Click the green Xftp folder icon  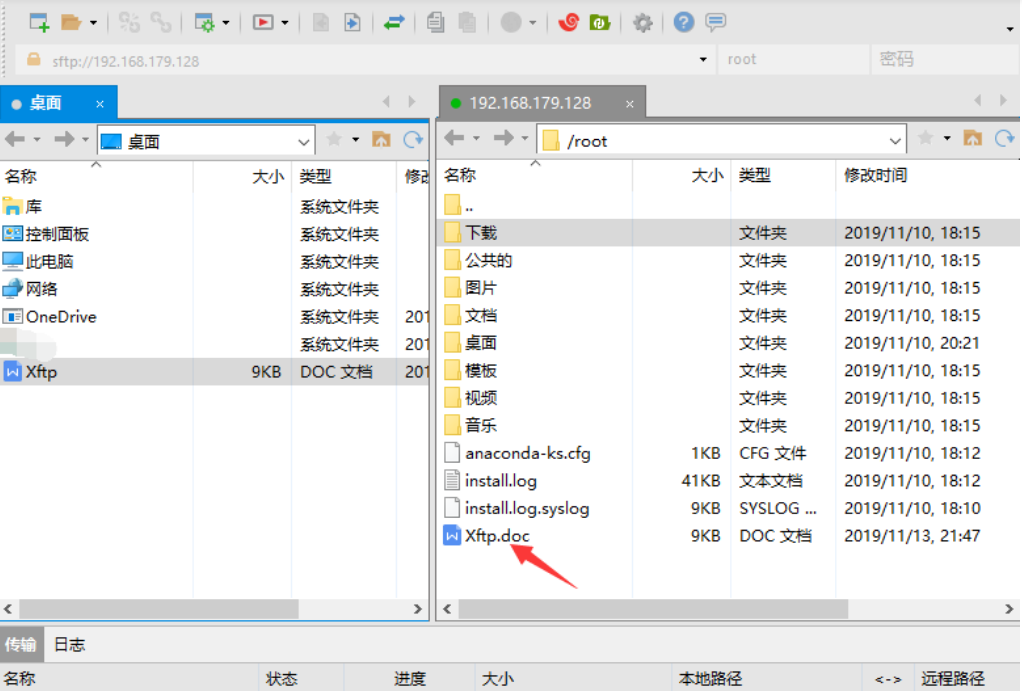click(x=600, y=23)
